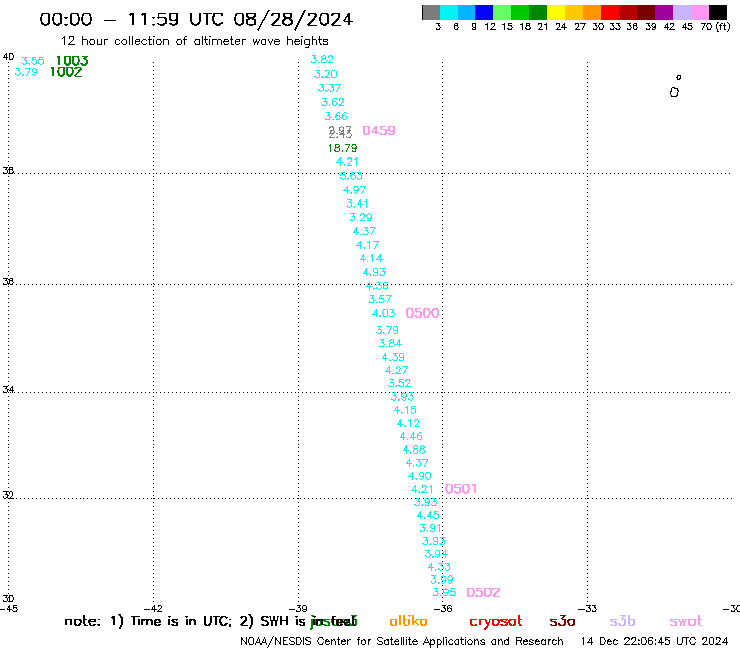
Task: Click the 4.97 wave height value
Action: [x=354, y=190]
